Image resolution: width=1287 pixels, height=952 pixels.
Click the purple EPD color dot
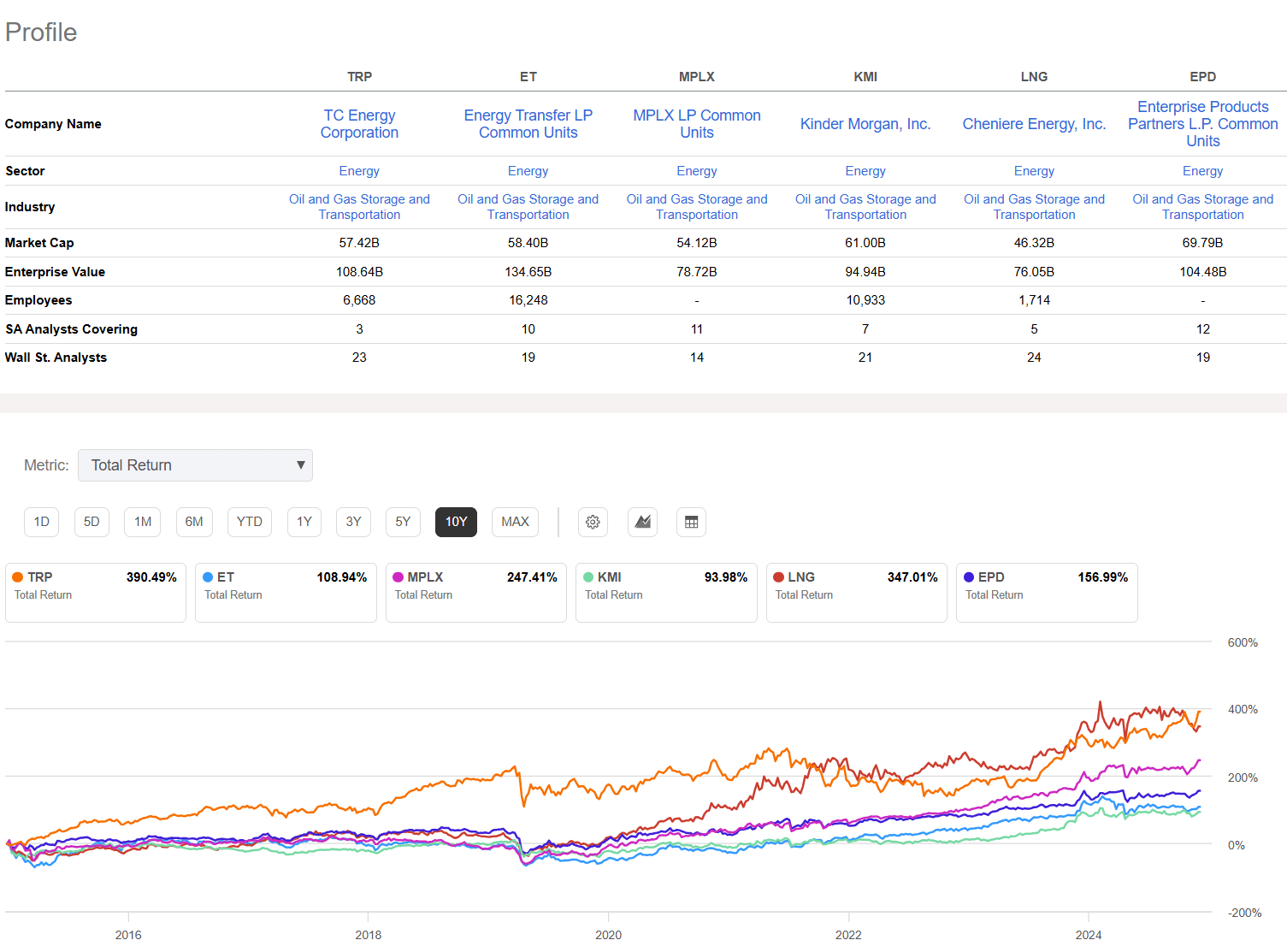[969, 577]
